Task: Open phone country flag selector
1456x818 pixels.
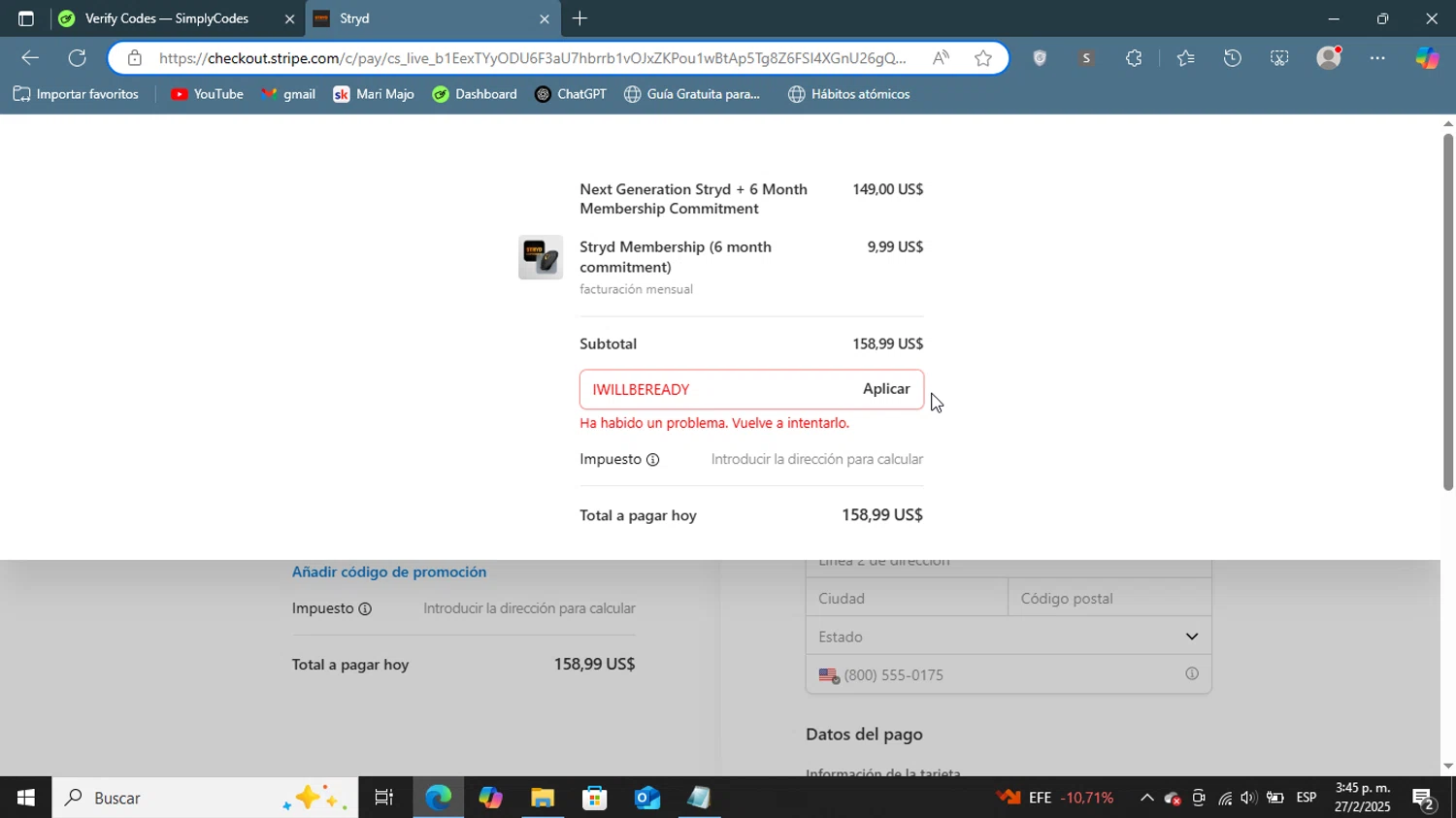Action: tap(828, 676)
